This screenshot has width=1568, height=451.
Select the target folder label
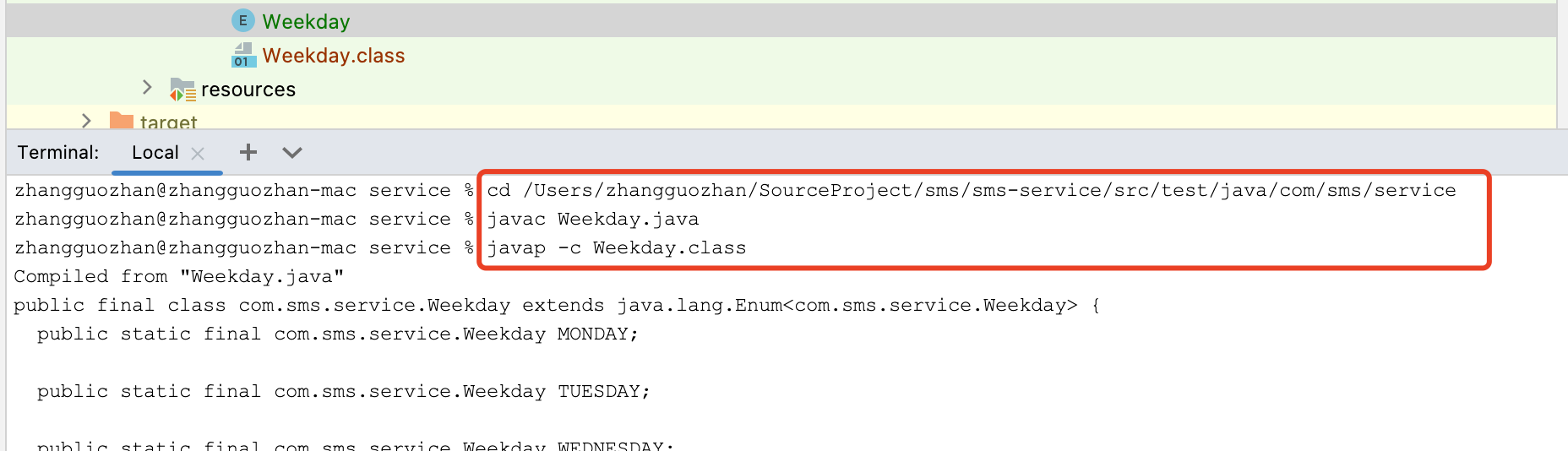point(168,122)
